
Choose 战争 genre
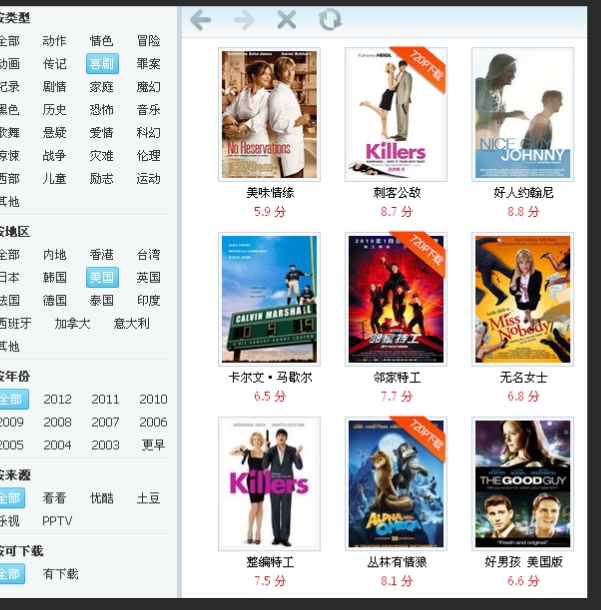[54, 156]
